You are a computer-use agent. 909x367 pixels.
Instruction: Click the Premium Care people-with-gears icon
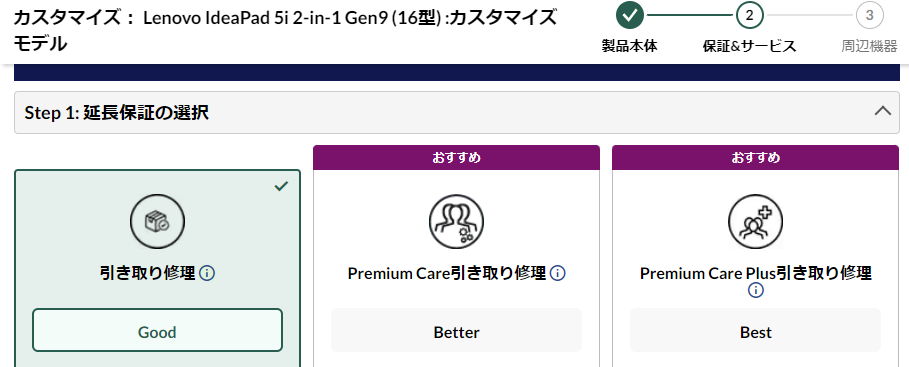click(456, 221)
